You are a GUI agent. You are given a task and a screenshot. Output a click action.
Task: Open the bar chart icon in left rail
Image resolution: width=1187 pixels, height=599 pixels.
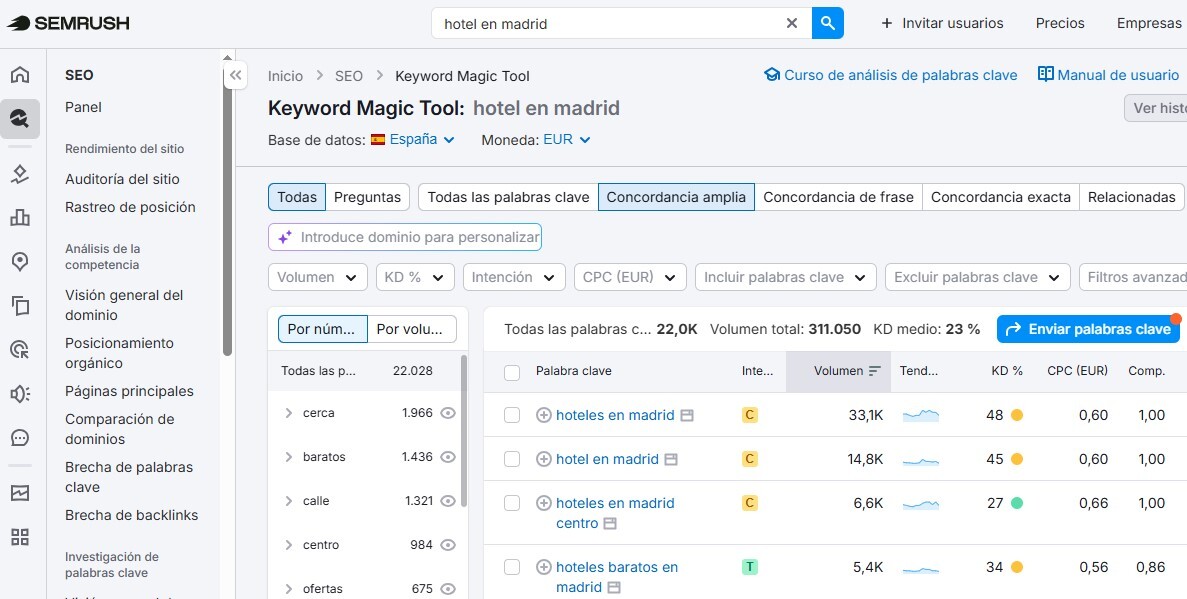pyautogui.click(x=20, y=218)
